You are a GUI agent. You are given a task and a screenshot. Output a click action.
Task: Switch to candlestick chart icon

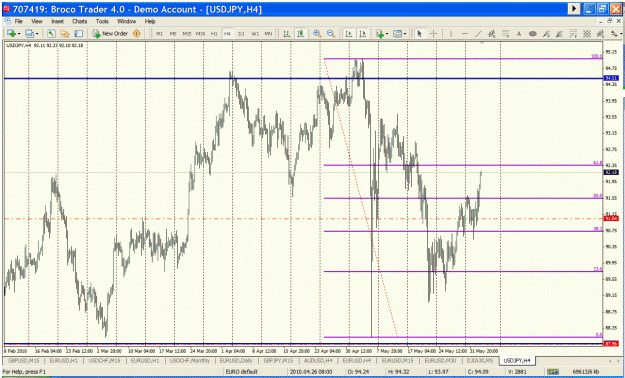(300, 34)
